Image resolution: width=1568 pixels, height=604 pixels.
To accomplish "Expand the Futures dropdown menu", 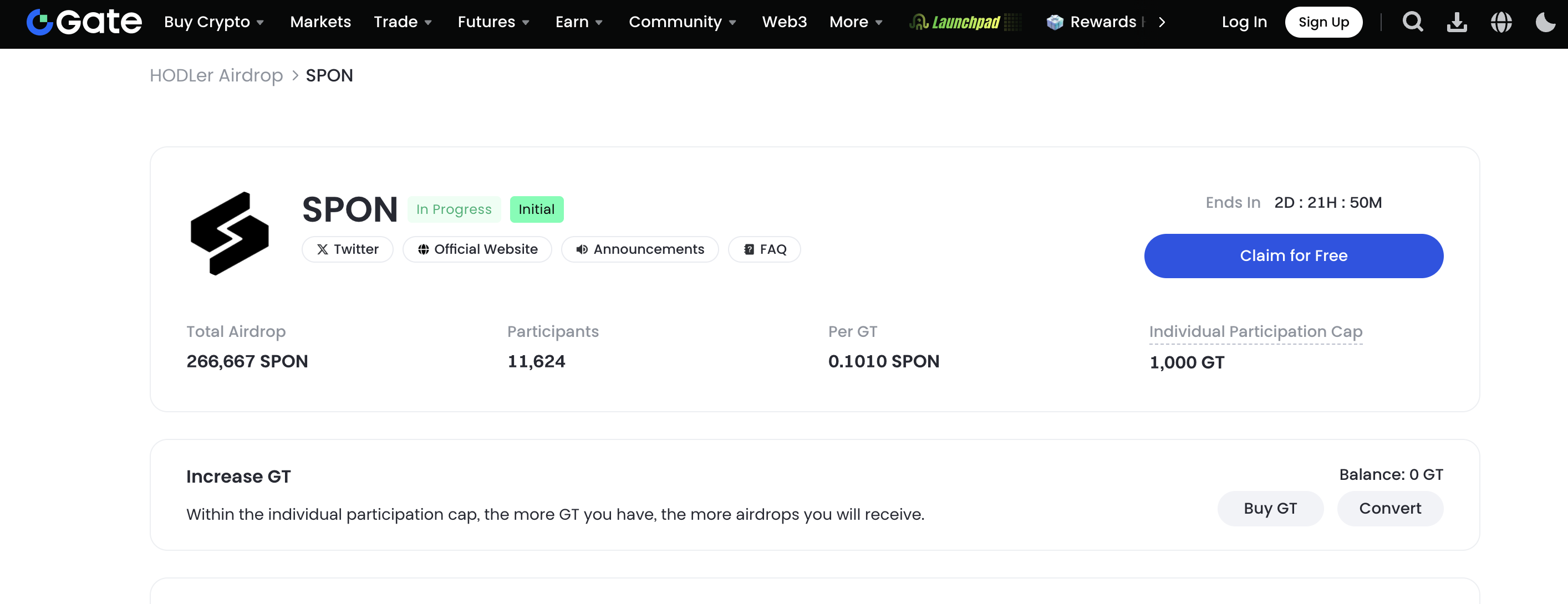I will coord(493,22).
